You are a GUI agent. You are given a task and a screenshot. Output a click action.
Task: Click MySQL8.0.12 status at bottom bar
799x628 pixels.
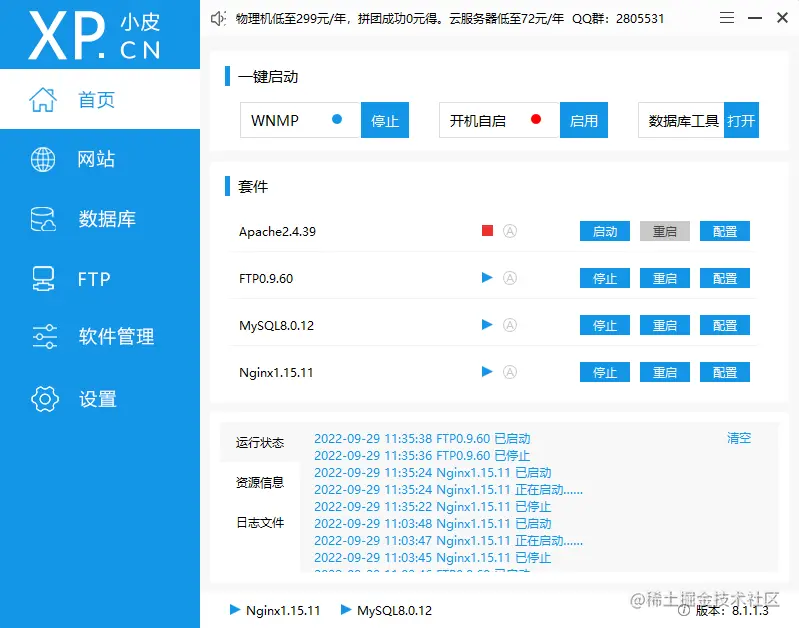(386, 610)
